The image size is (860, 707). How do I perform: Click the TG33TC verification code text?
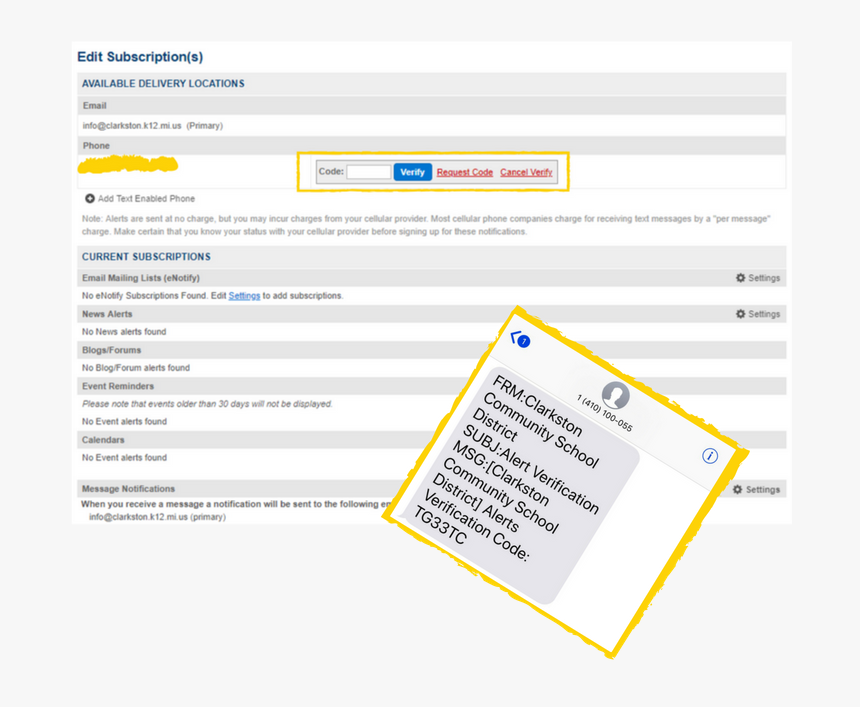point(440,525)
